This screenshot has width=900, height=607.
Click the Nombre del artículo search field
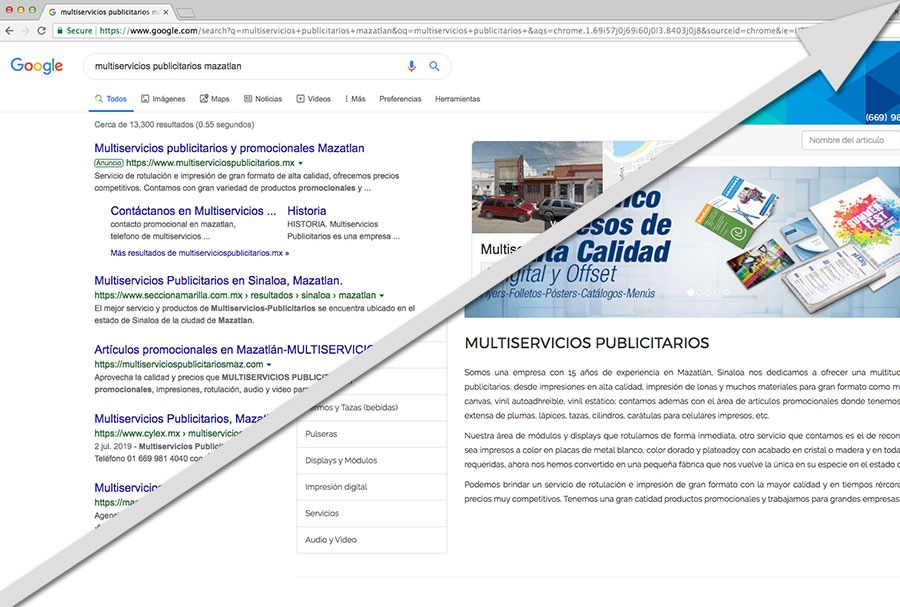coord(850,140)
